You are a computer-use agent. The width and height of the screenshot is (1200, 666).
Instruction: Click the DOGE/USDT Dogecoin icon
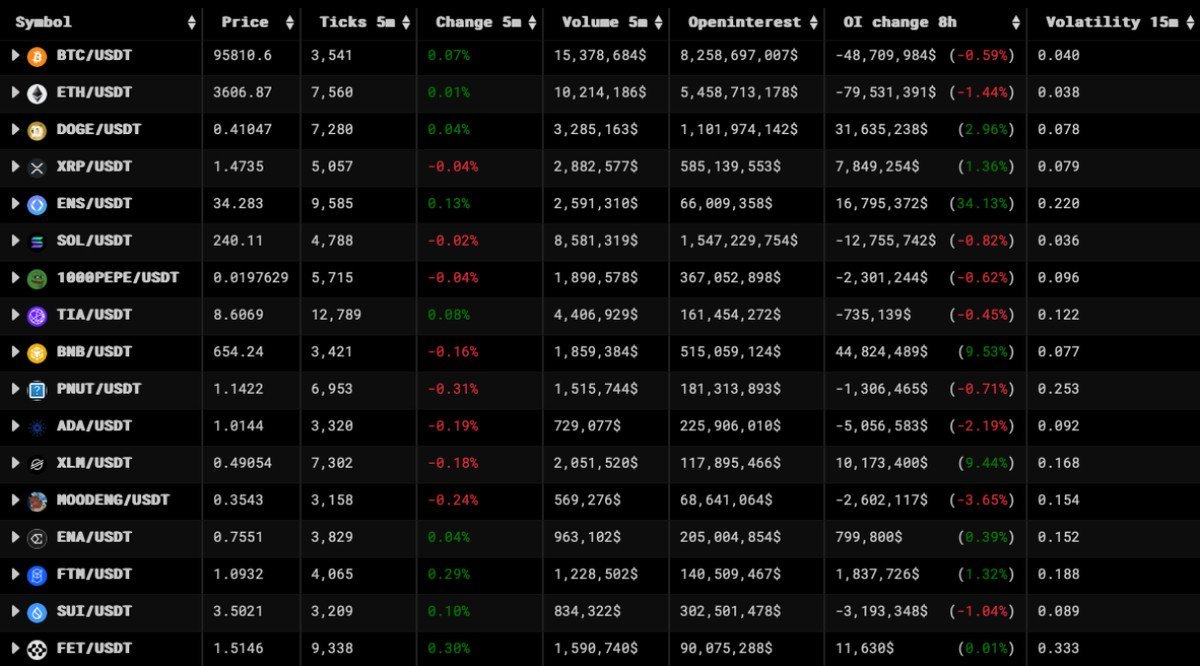tap(37, 130)
